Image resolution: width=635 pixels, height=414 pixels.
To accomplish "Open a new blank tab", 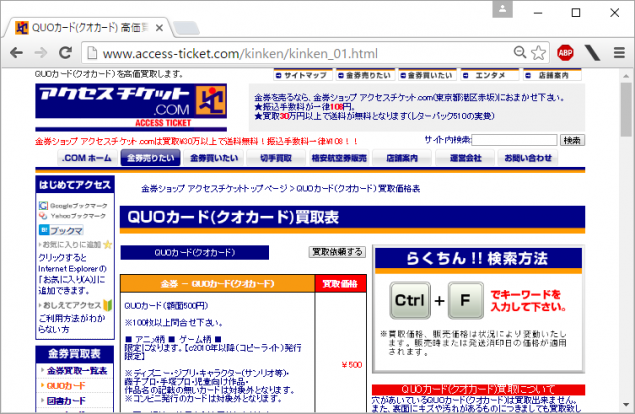I will pyautogui.click(x=186, y=28).
